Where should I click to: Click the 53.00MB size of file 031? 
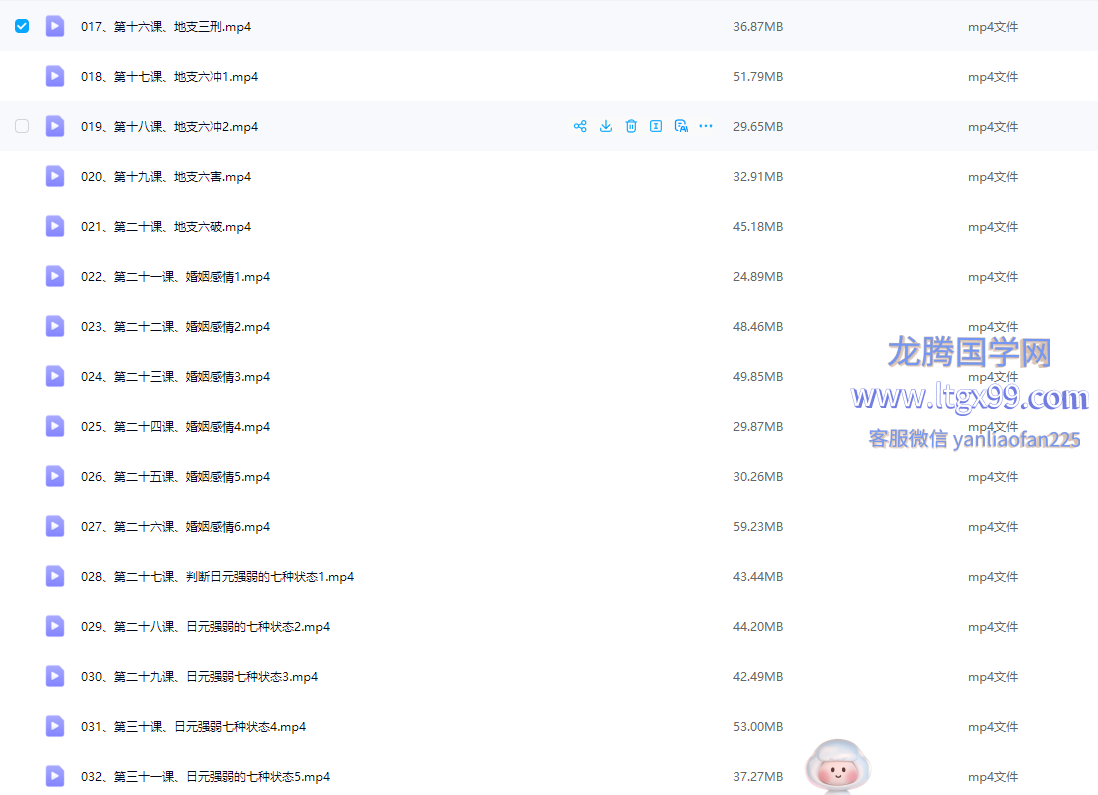[x=757, y=727]
